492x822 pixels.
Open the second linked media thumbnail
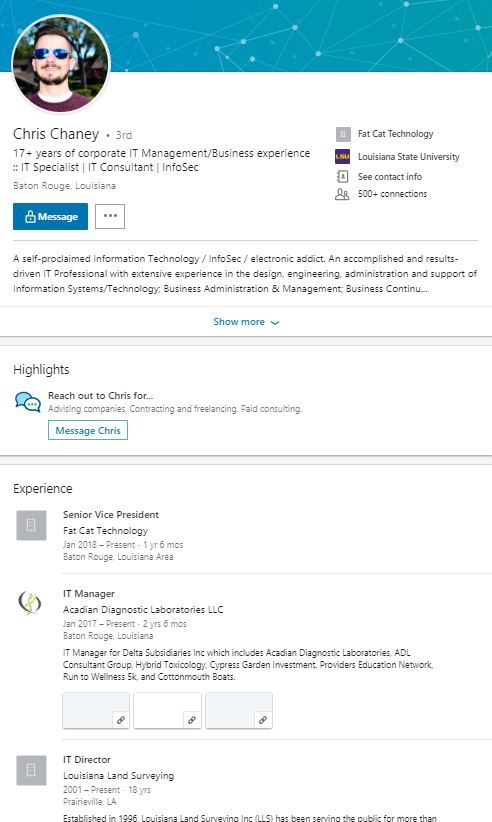[x=168, y=710]
